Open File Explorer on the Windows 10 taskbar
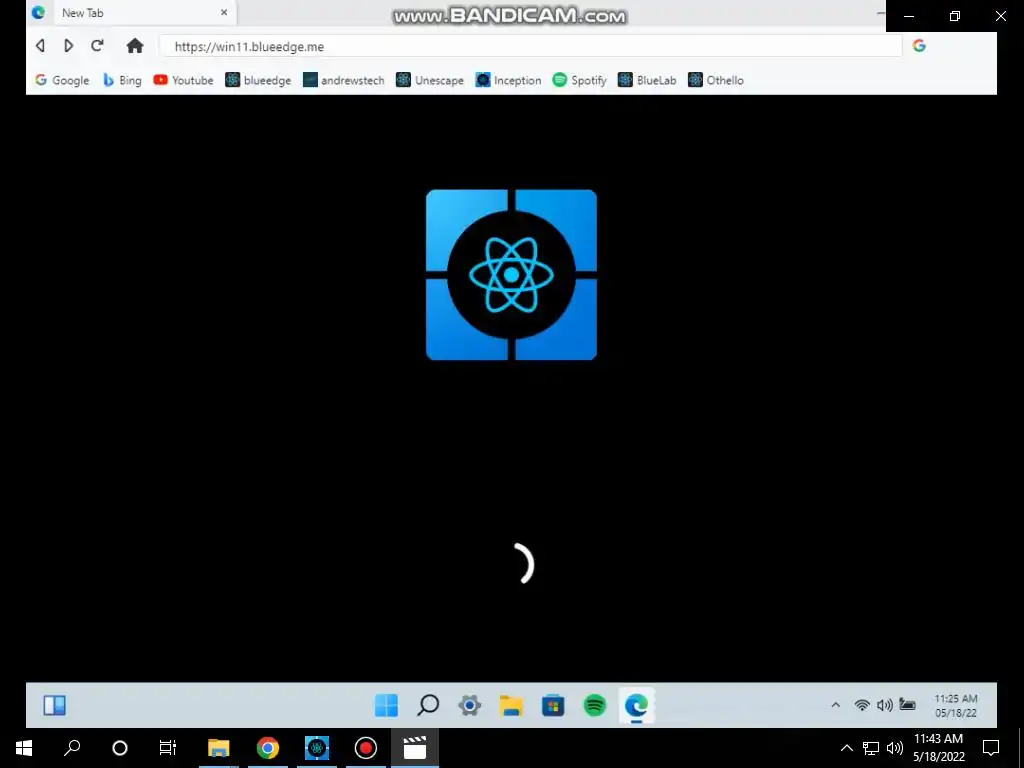 click(219, 748)
